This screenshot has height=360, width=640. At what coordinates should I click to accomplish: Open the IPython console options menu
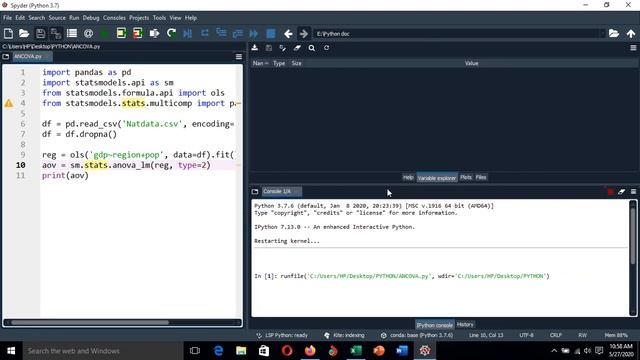coord(633,191)
